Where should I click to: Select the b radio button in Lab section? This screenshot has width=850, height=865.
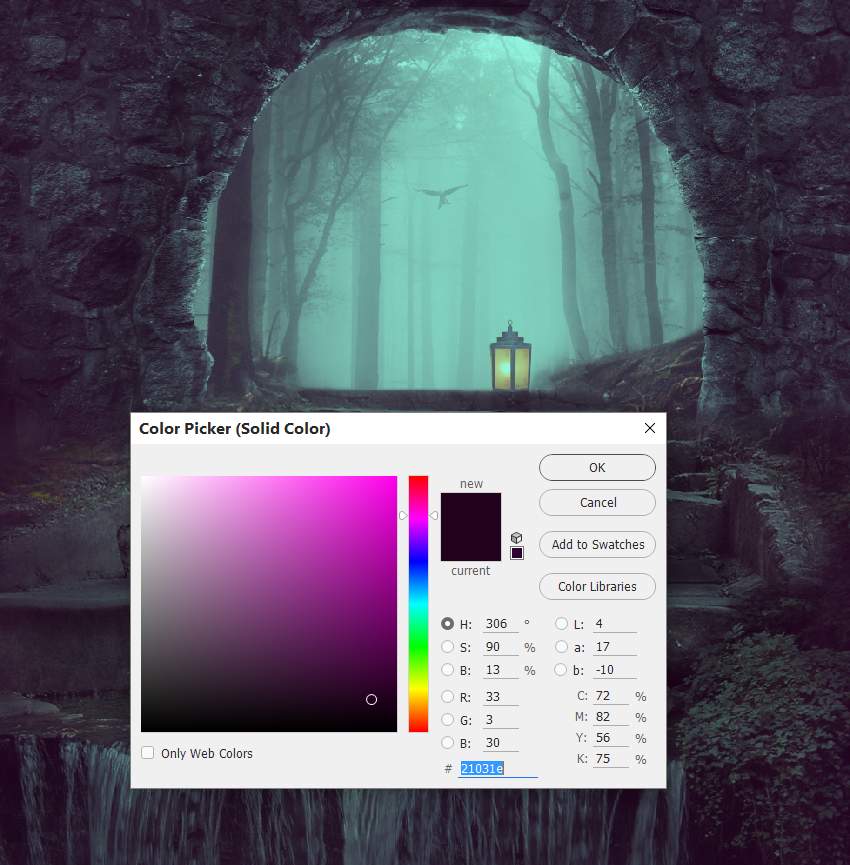pyautogui.click(x=561, y=669)
